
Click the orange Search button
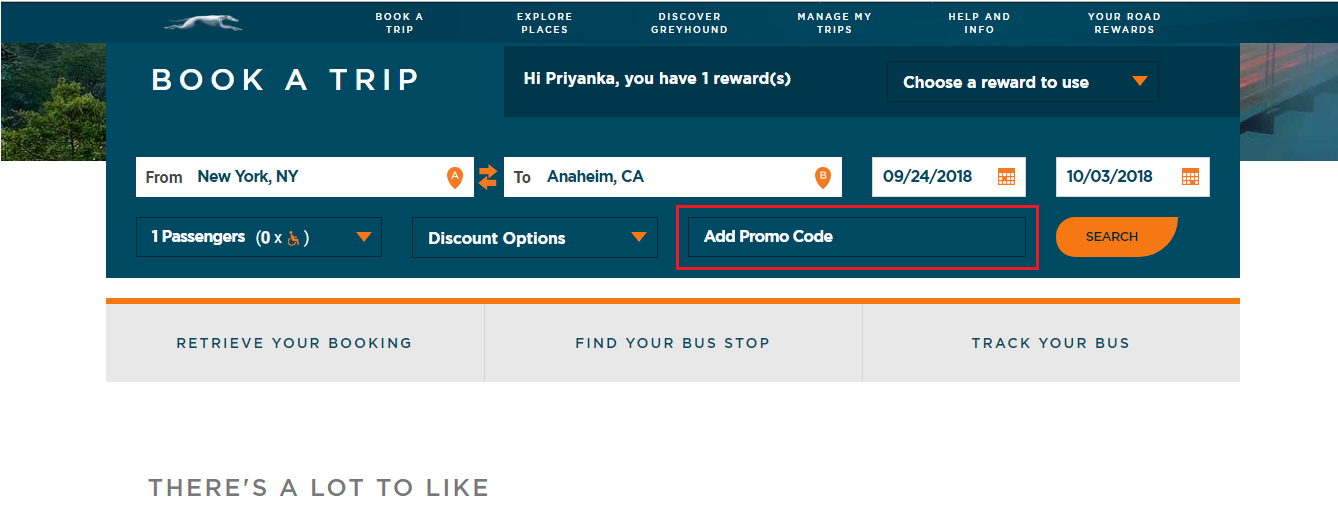(1116, 237)
